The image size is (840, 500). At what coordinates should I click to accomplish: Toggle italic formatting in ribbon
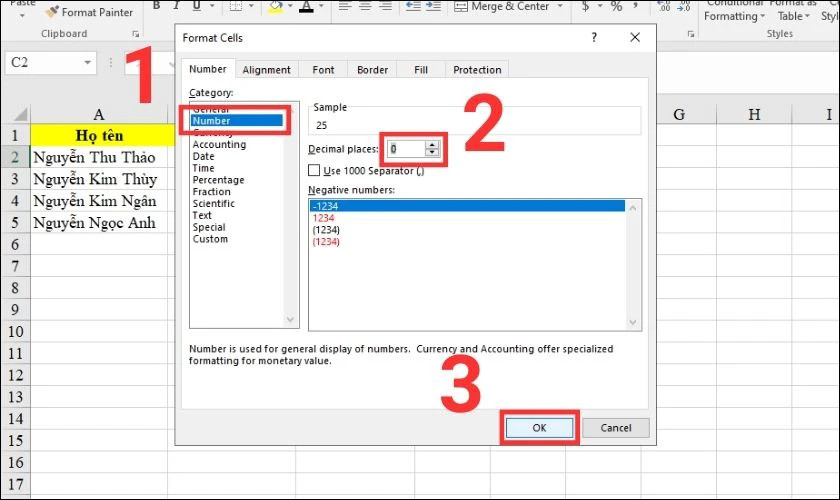[x=176, y=5]
